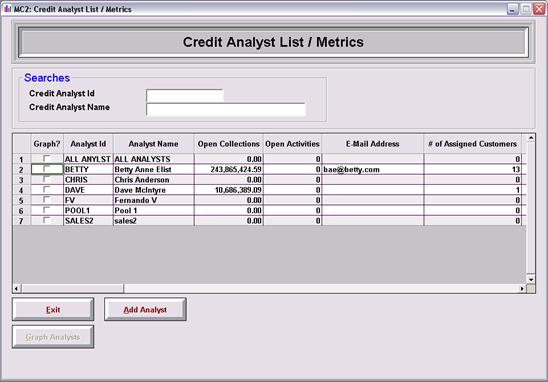Click the Open Collections column header

229,144
